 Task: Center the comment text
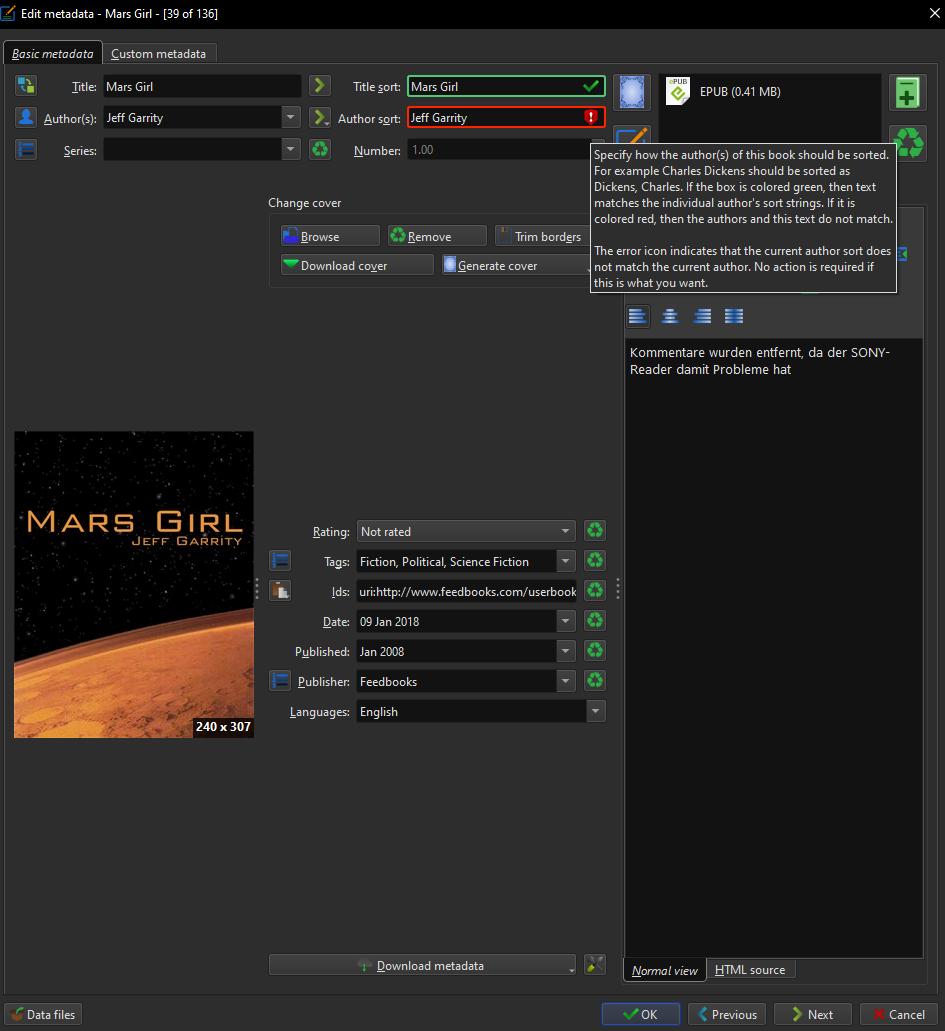pos(669,316)
